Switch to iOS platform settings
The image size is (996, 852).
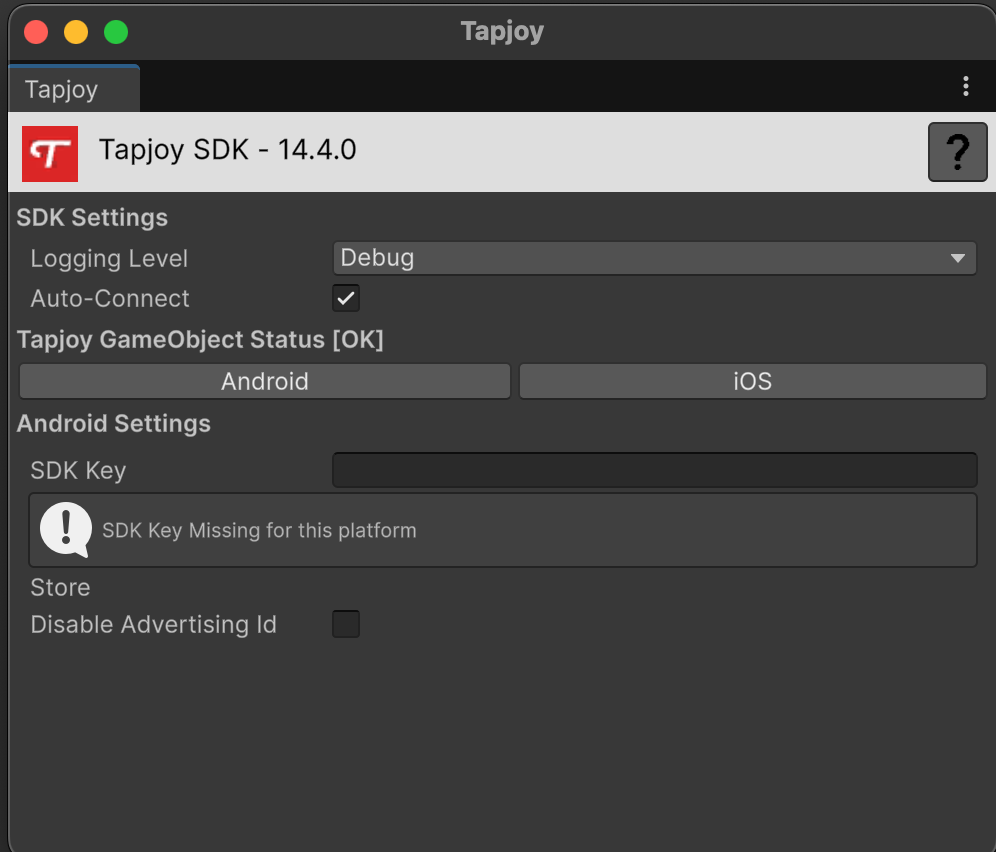click(753, 381)
